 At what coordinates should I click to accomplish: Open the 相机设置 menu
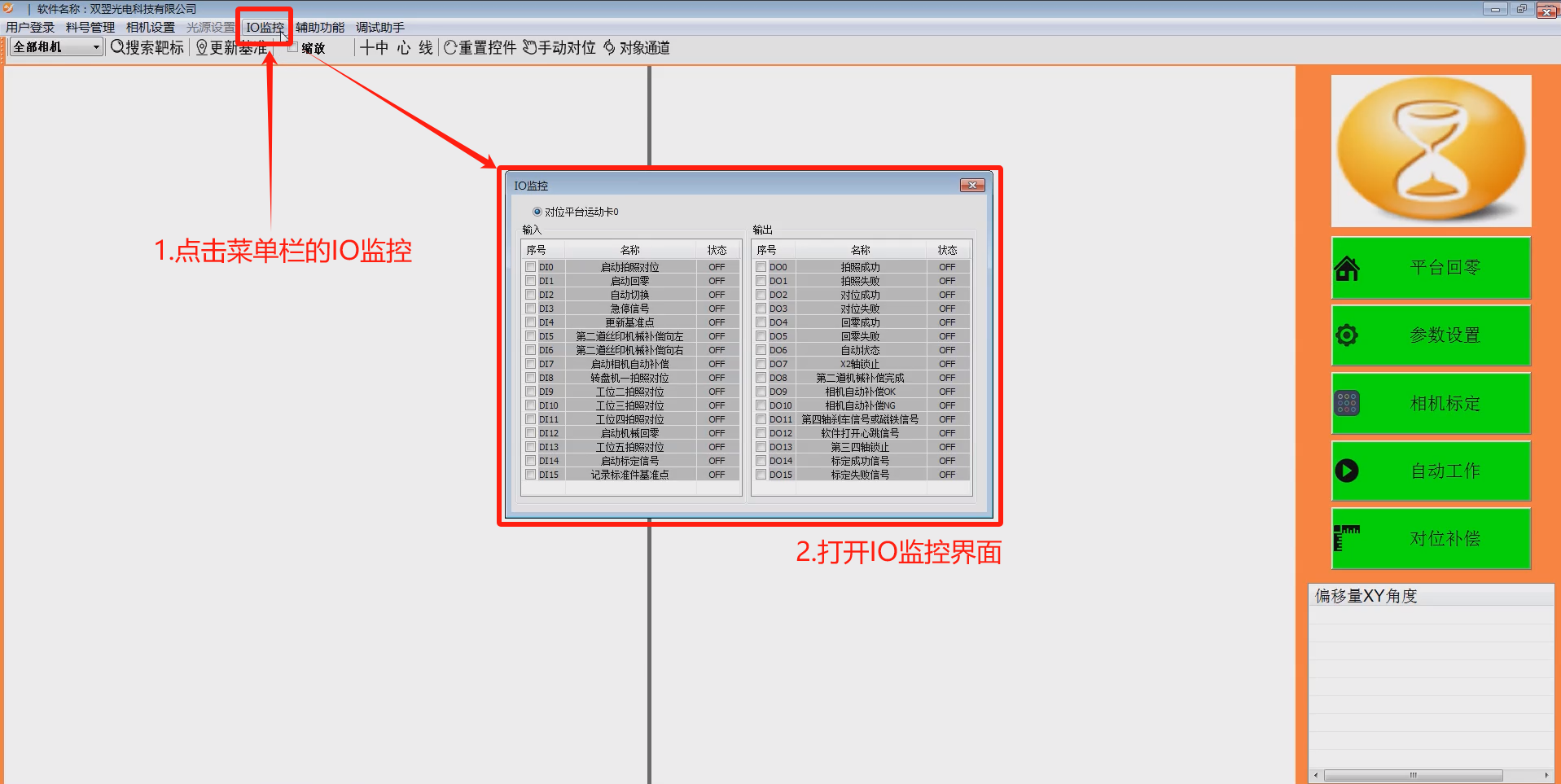coord(150,28)
